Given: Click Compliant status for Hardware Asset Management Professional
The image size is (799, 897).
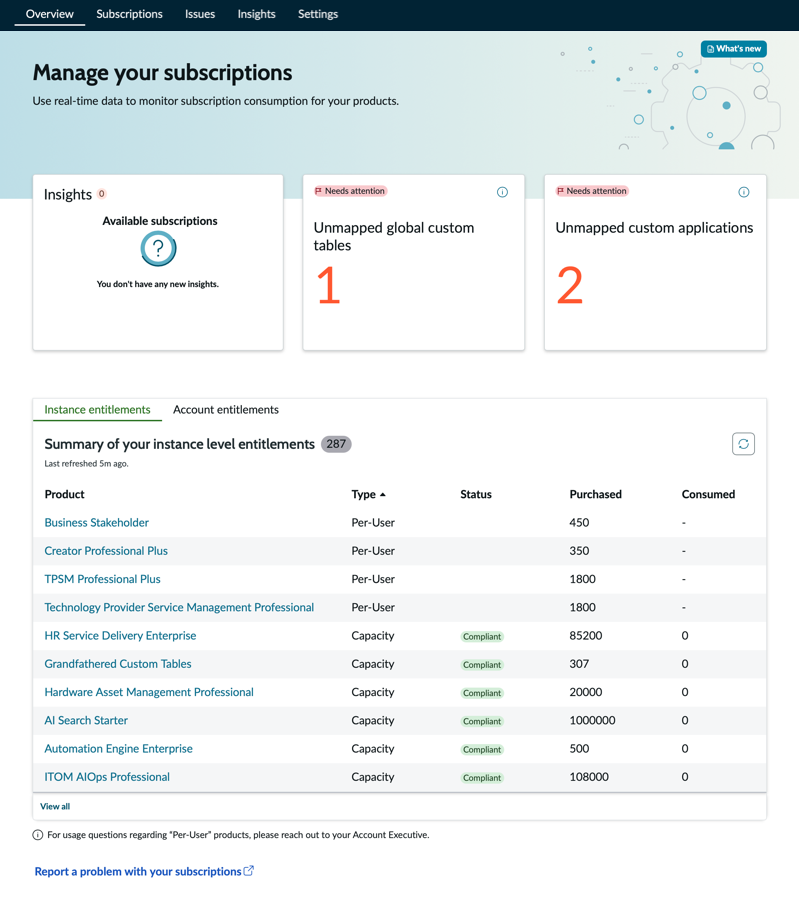Looking at the screenshot, I should [482, 693].
